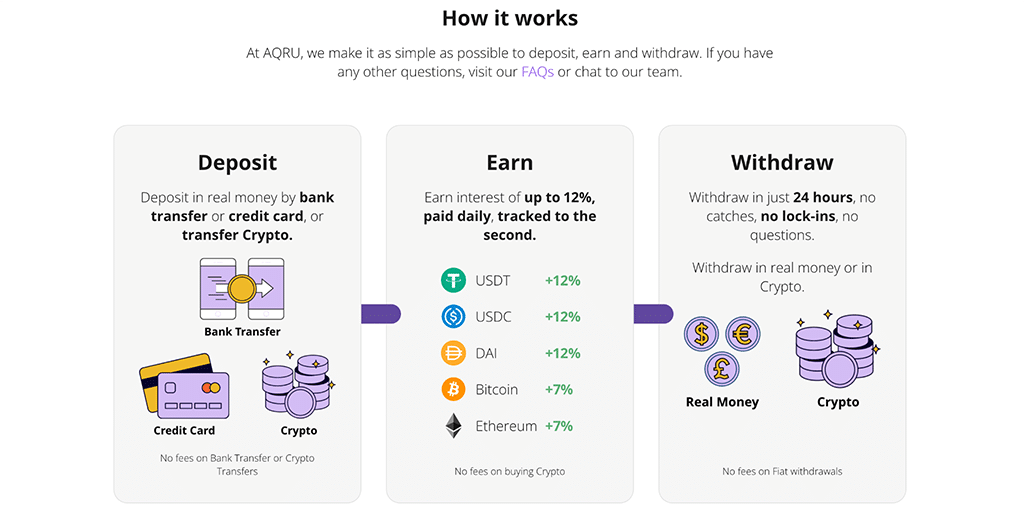Click the dollar sign coin icon
This screenshot has height=518, width=1024.
pos(701,334)
